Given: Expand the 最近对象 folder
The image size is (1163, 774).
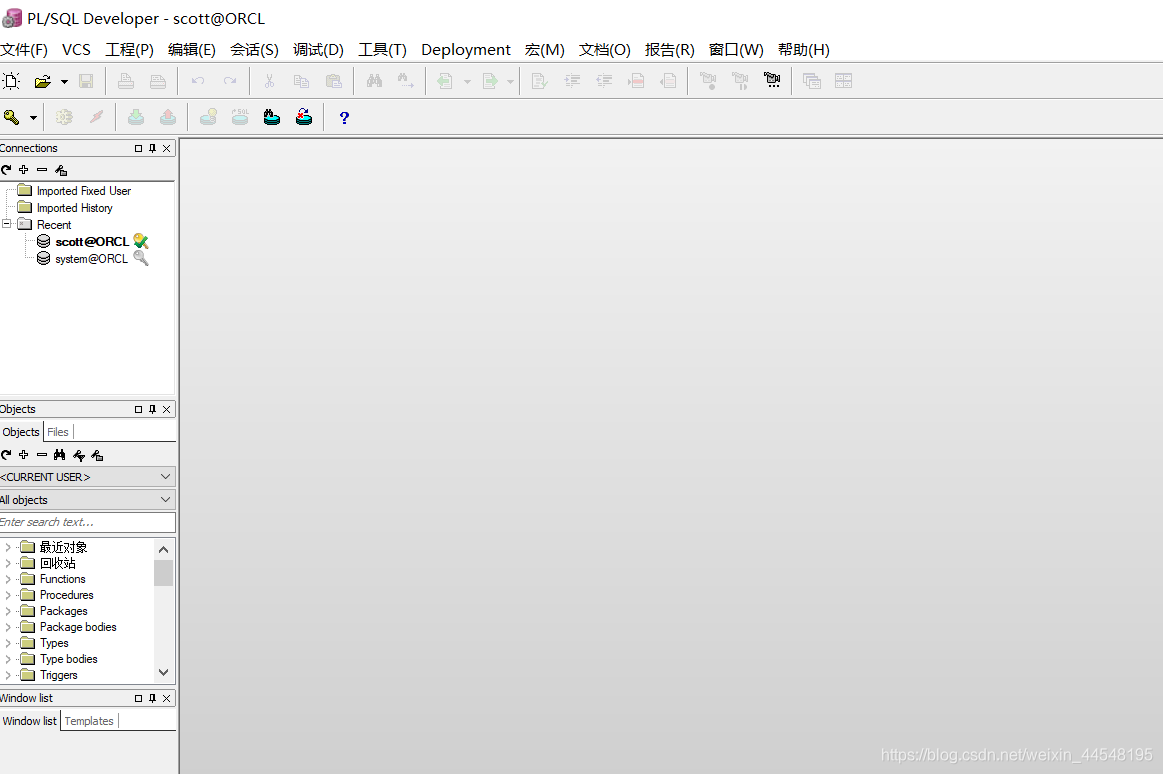Looking at the screenshot, I should tap(8, 547).
